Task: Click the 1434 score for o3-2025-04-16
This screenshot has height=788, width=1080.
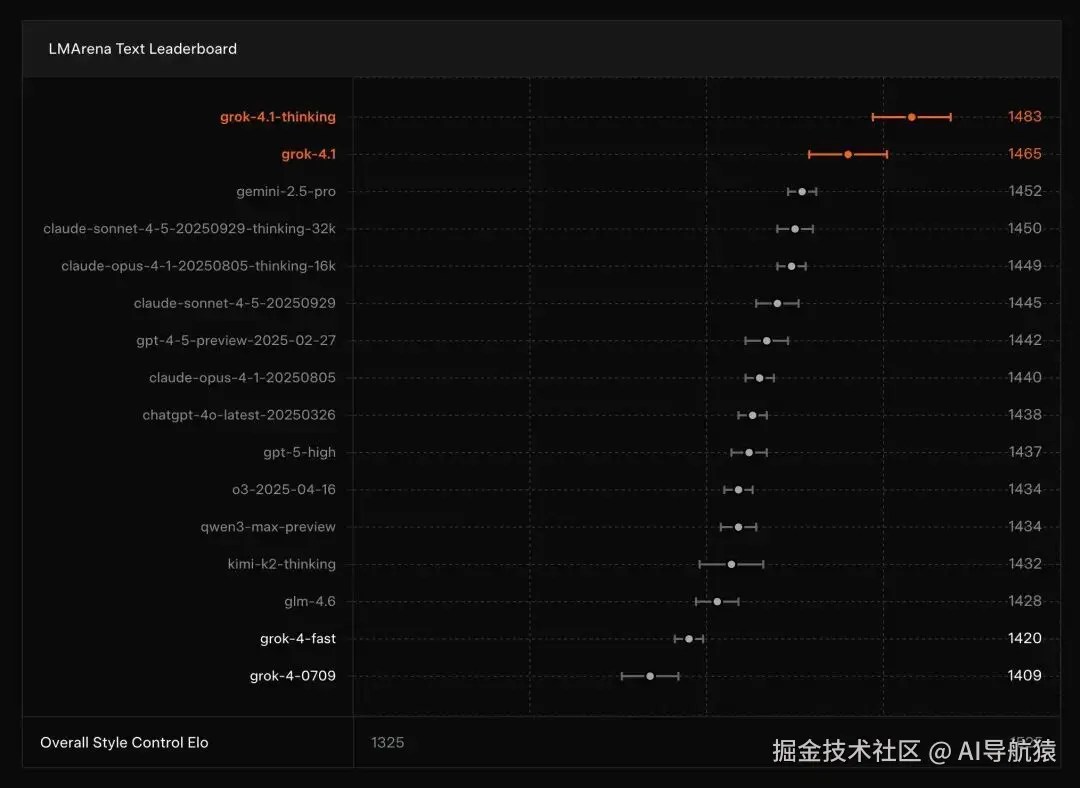Action: point(1025,489)
